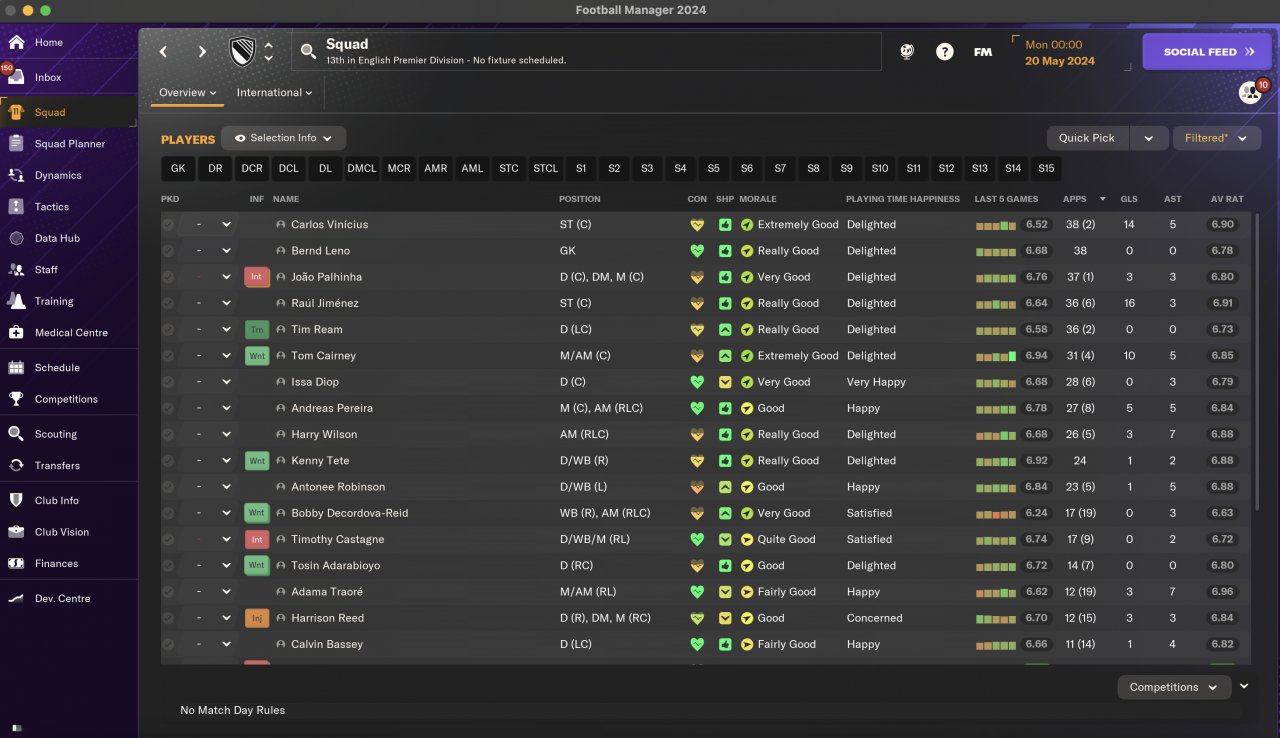
Task: Open the Medical Centre icon
Action: 16,333
